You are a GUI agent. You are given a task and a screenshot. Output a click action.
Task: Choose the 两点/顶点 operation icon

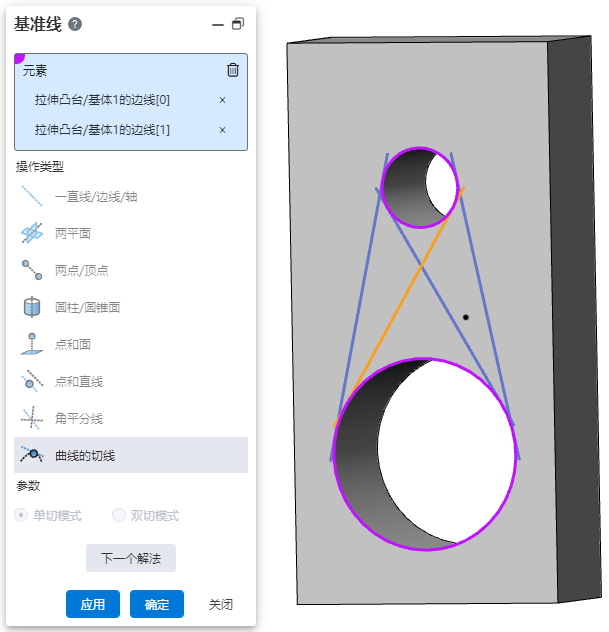32,270
